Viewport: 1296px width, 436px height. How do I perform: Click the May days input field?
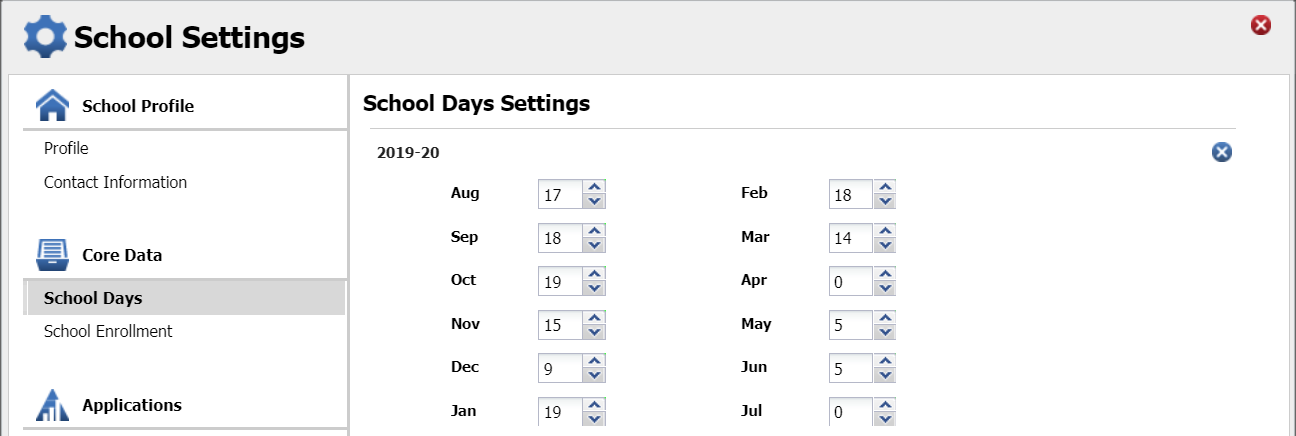point(850,325)
